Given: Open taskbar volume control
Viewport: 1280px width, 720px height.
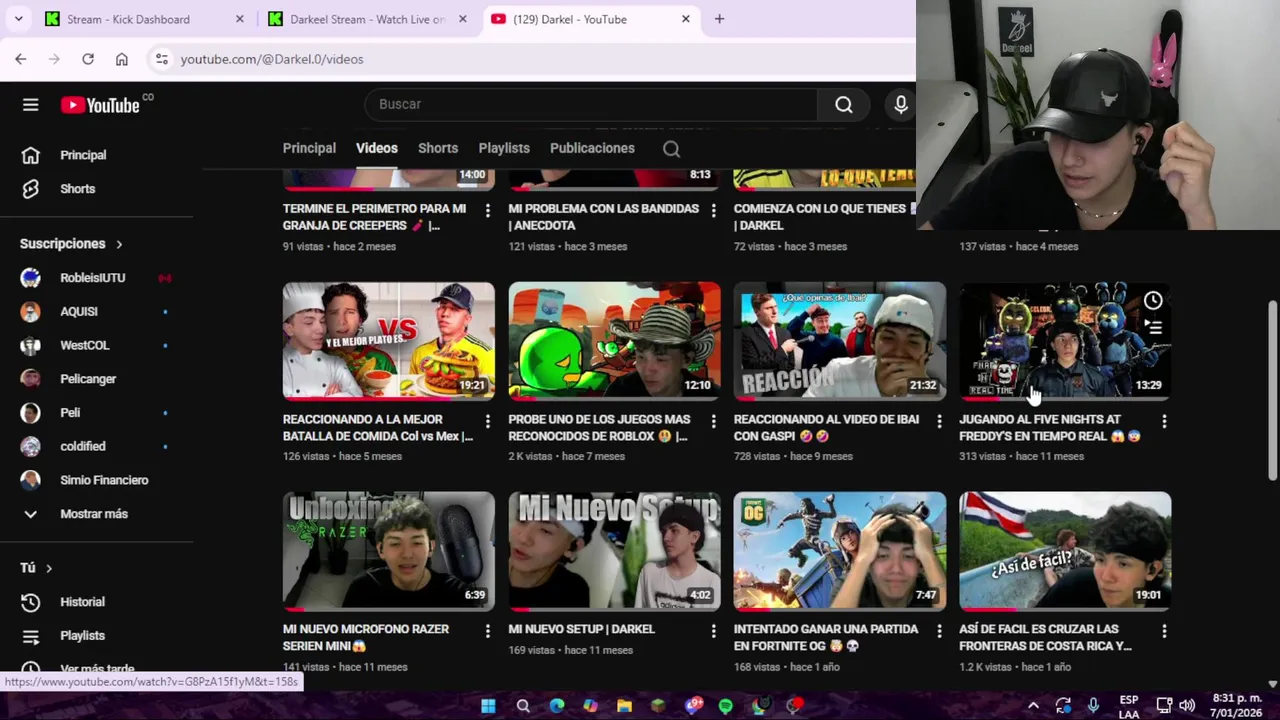Looking at the screenshot, I should (1187, 706).
